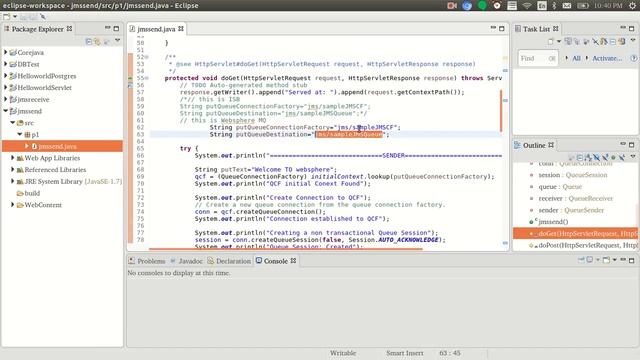The image size is (640, 360).
Task: Toggle Hide Fields in Outline toolbar
Action: tap(596, 157)
